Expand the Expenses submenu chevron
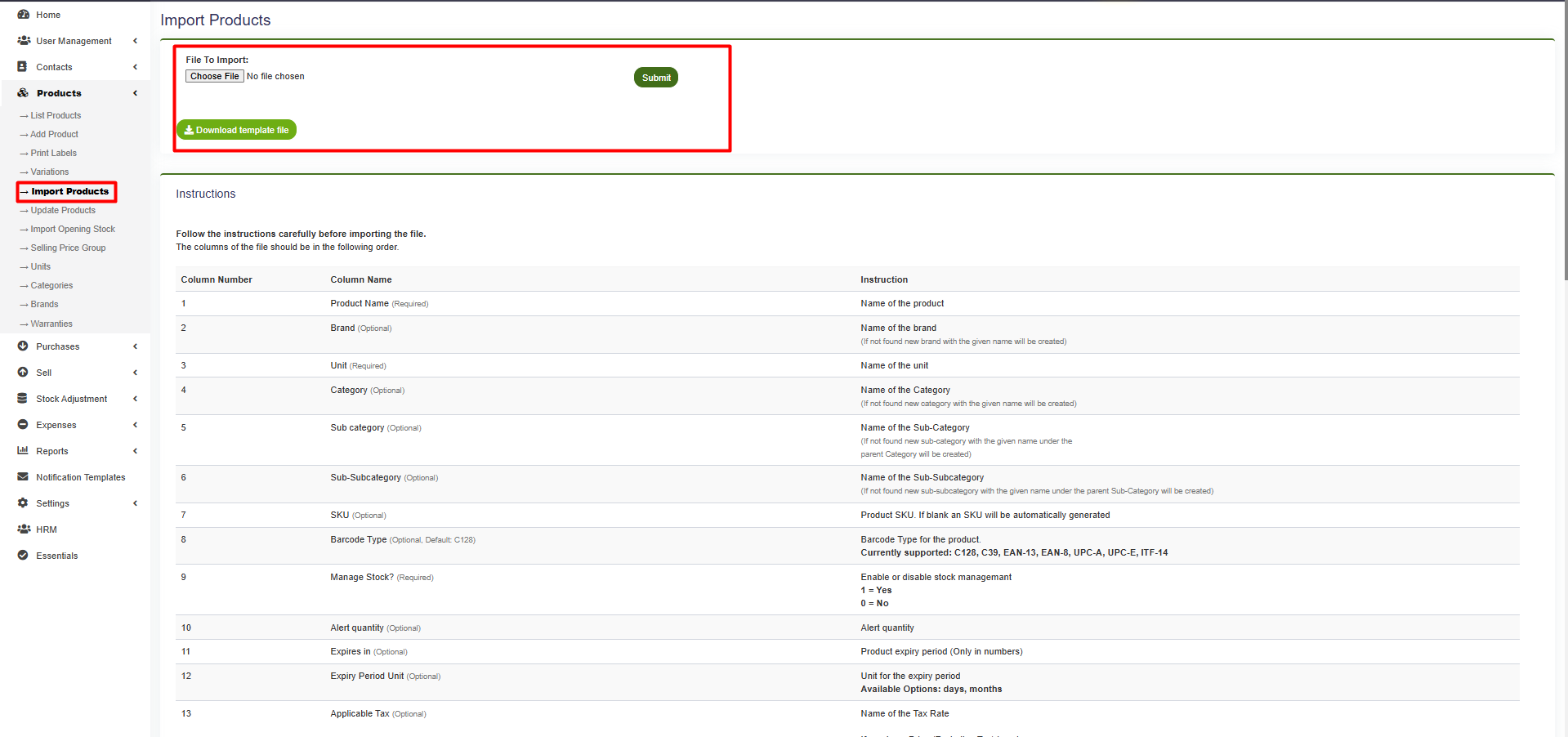1568x737 pixels. coord(135,425)
